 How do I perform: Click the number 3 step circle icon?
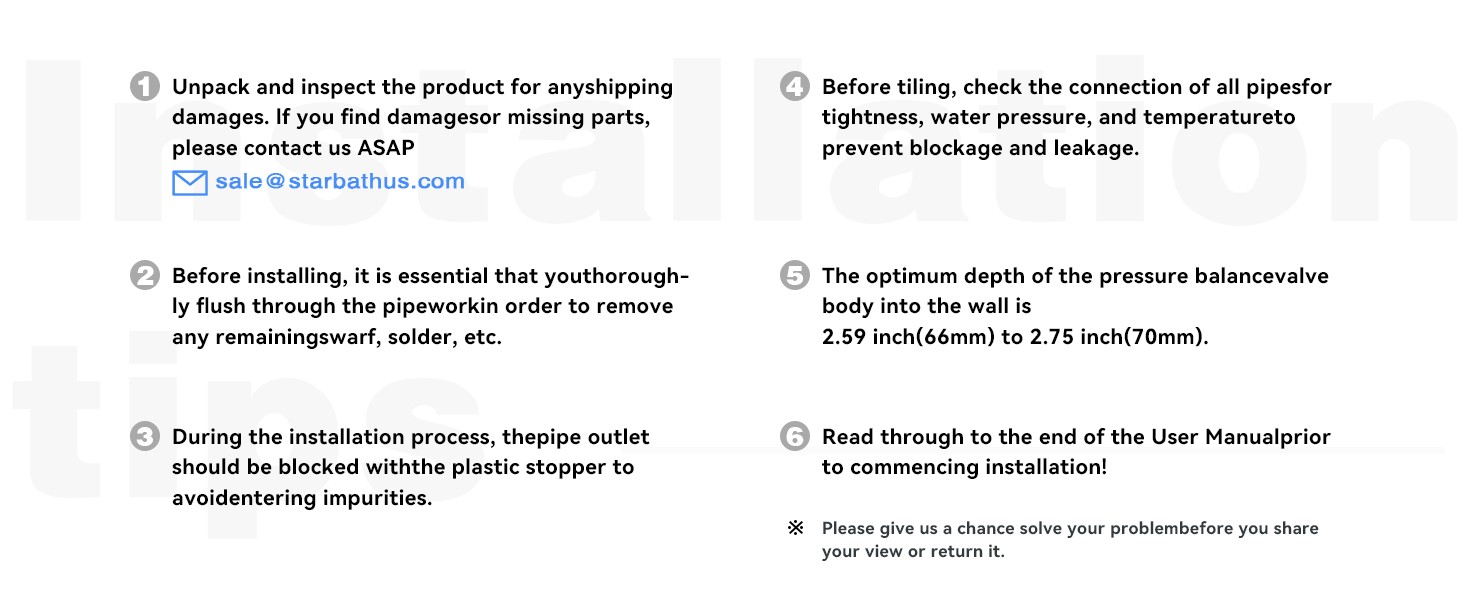[145, 437]
